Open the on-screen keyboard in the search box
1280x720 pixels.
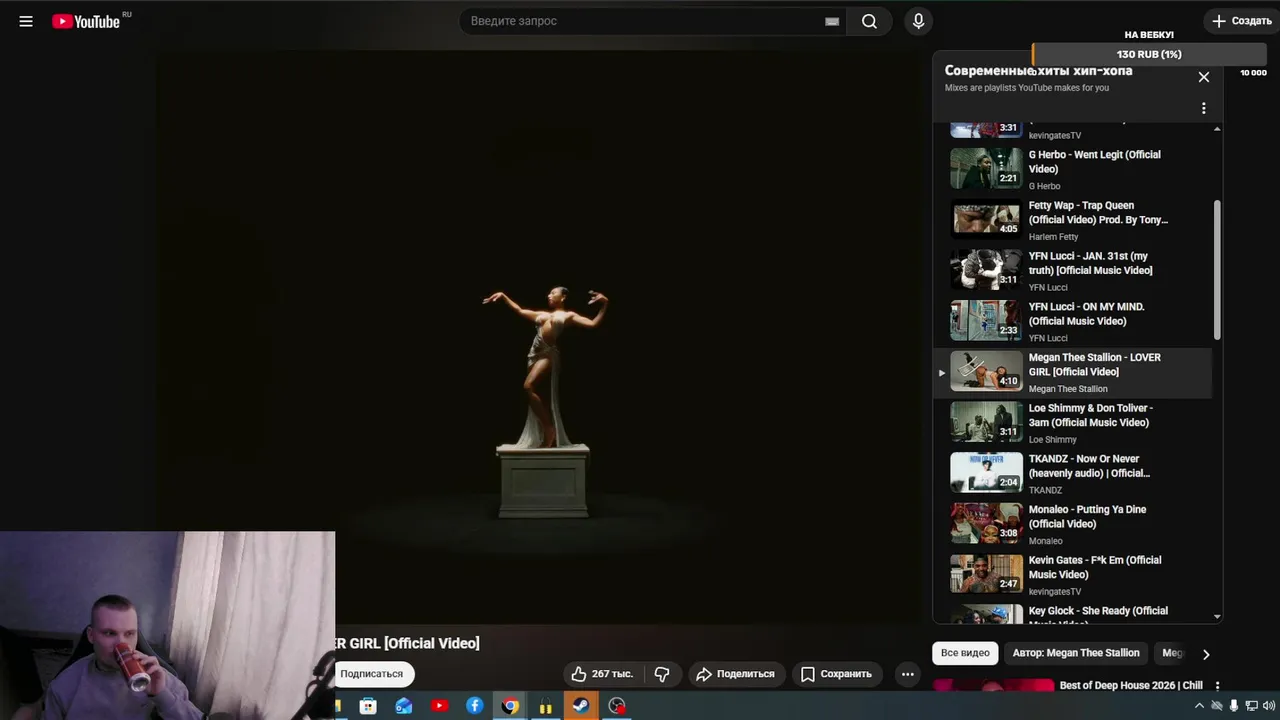coord(832,21)
